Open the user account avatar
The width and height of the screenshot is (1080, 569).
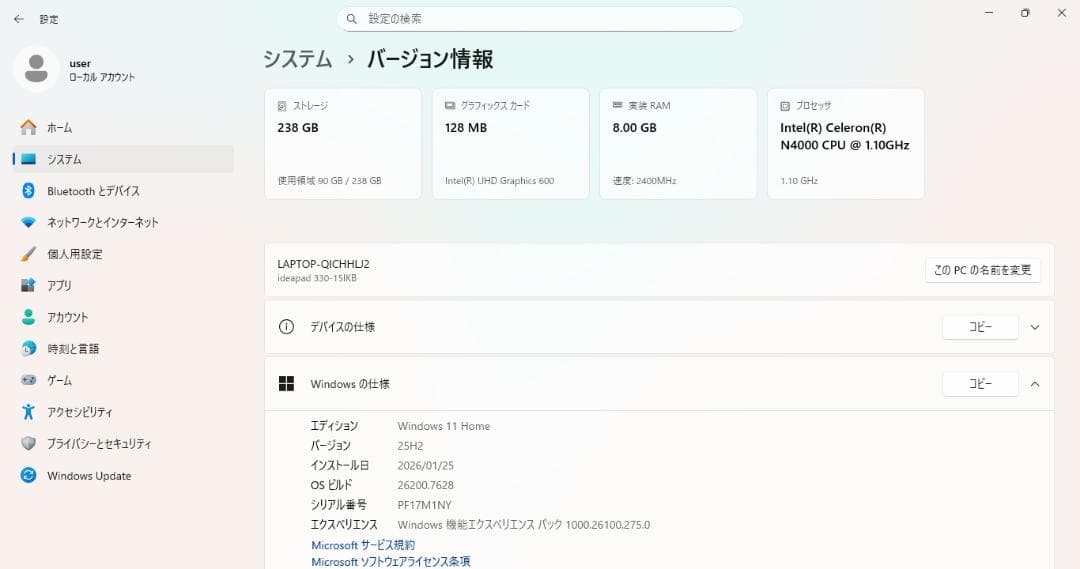[36, 69]
